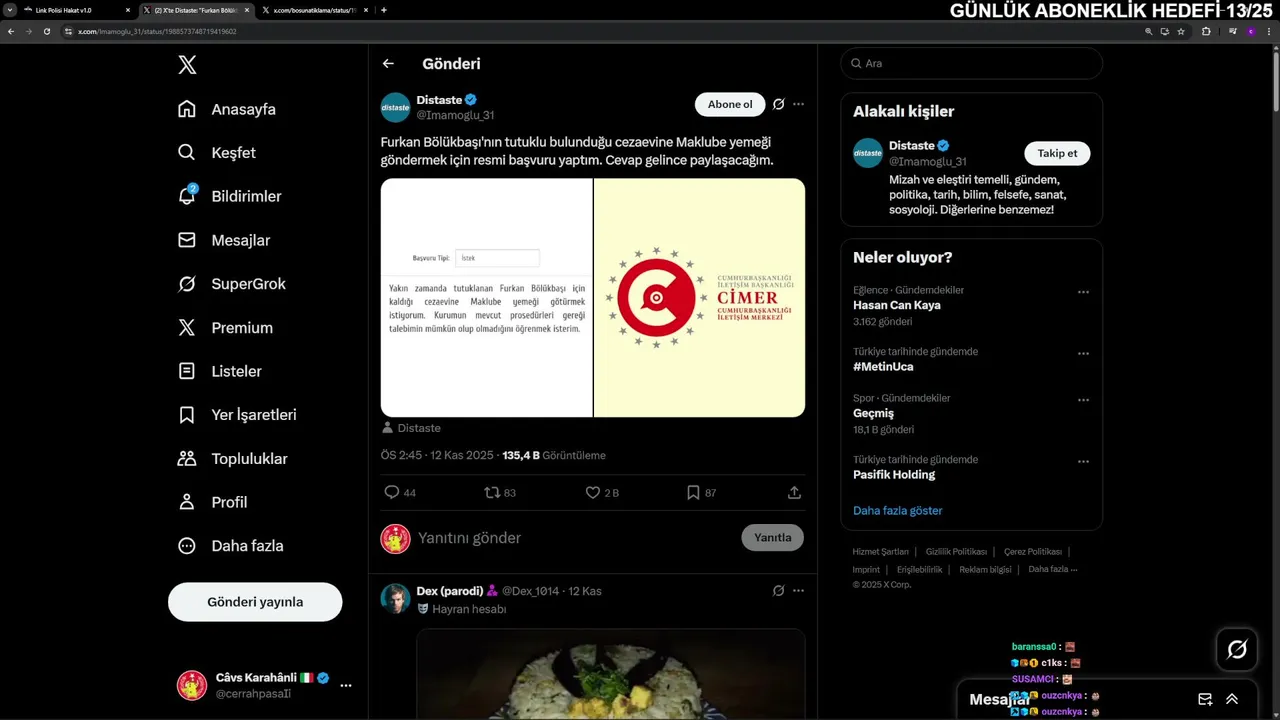This screenshot has height=720, width=1280.
Task: Click the X logo at top of sidebar
Action: click(x=187, y=65)
